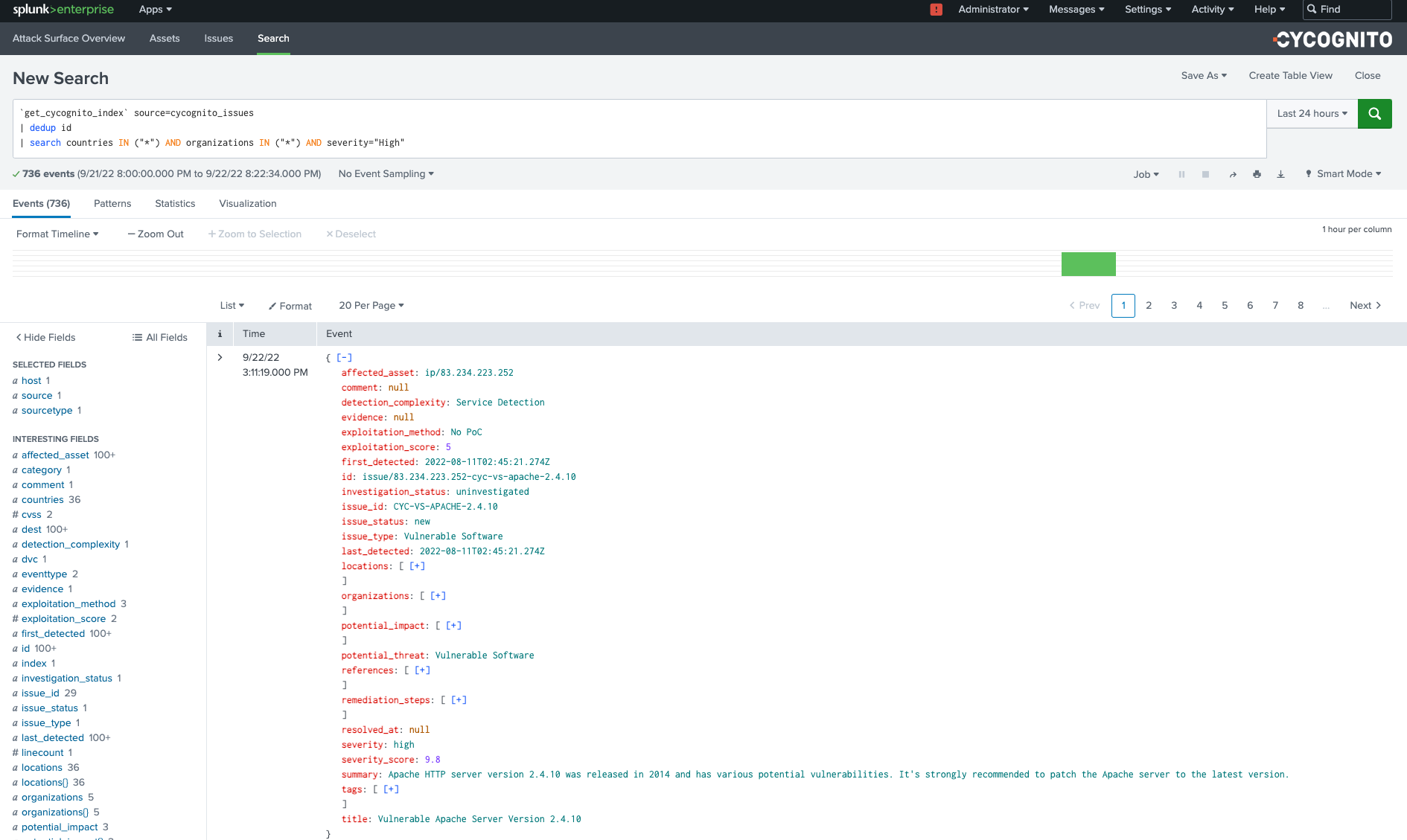Stop the search job

1205,174
